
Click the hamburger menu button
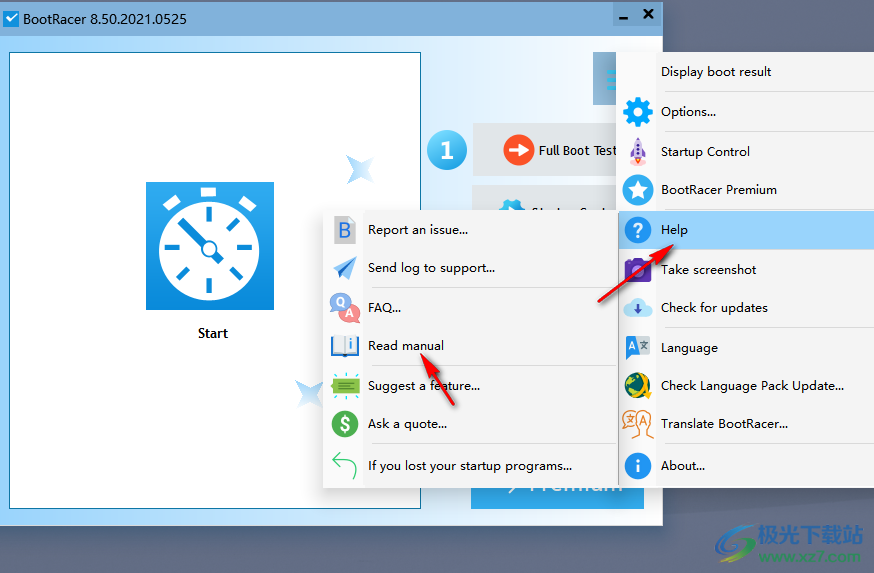click(605, 79)
